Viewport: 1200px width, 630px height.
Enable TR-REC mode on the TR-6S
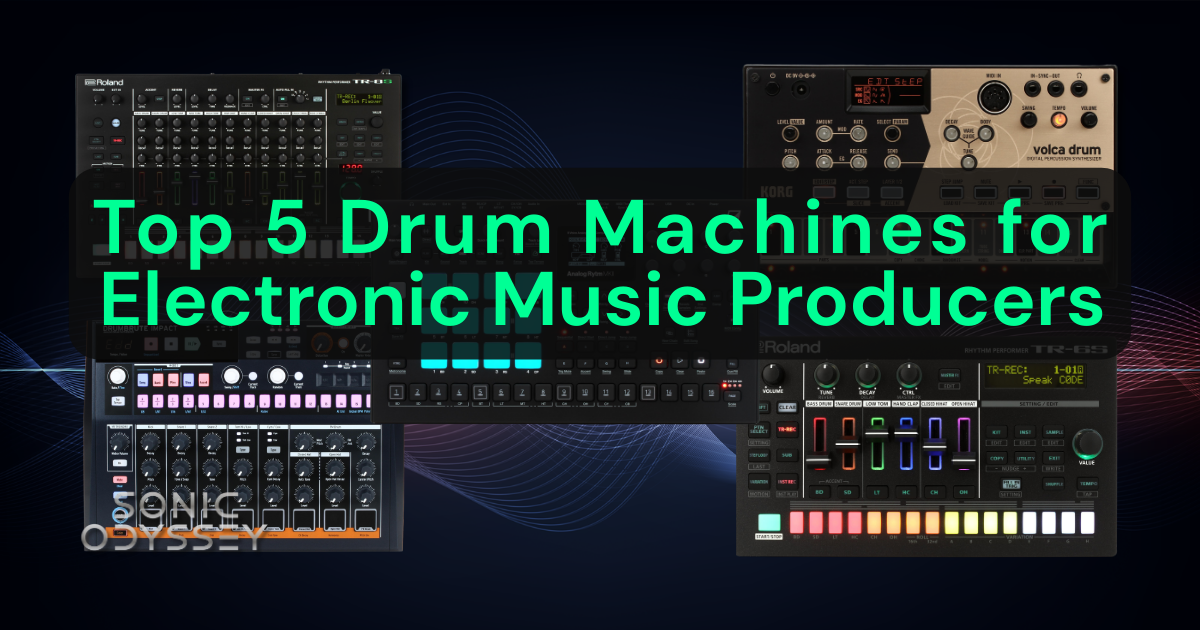[787, 428]
